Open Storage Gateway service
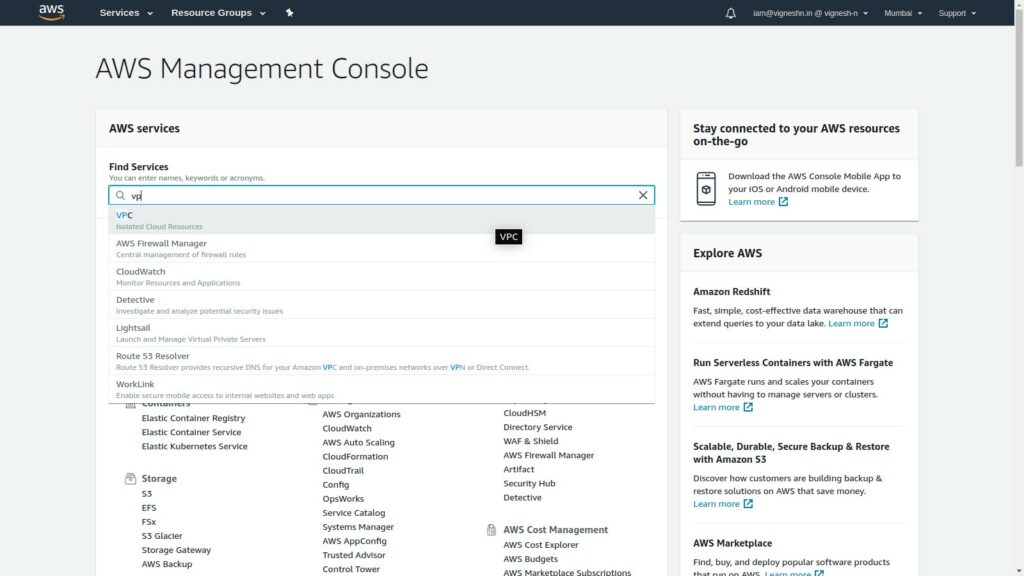Viewport: 1024px width, 576px height. (x=176, y=550)
